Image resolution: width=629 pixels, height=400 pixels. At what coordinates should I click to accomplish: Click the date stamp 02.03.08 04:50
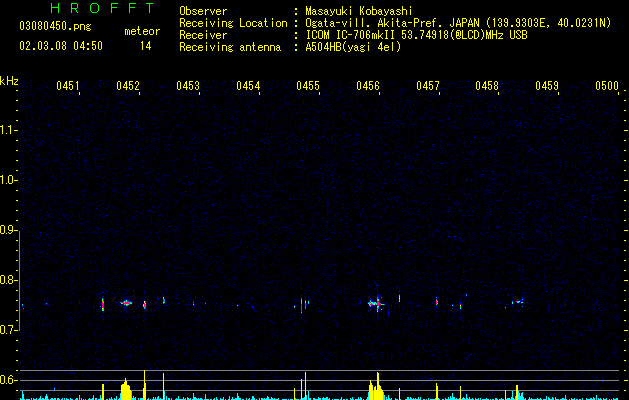tap(61, 46)
